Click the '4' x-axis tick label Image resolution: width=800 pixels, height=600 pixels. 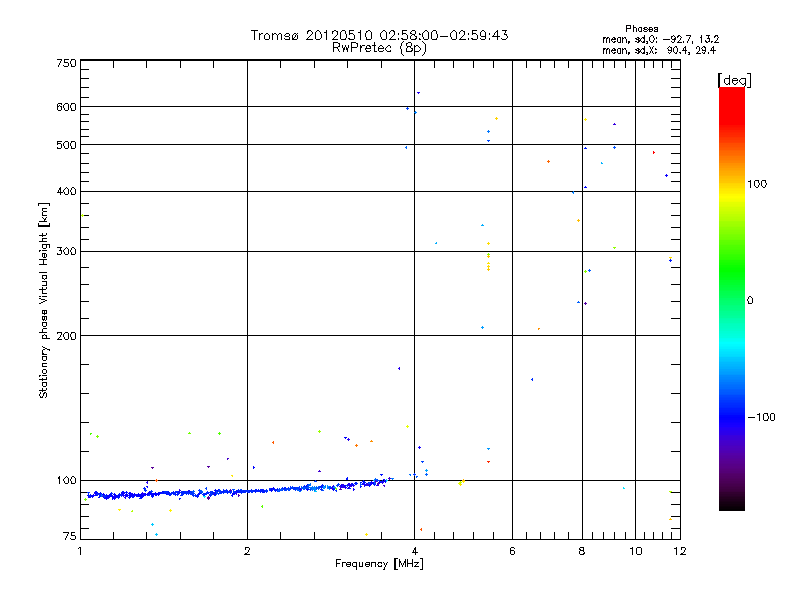pos(415,551)
